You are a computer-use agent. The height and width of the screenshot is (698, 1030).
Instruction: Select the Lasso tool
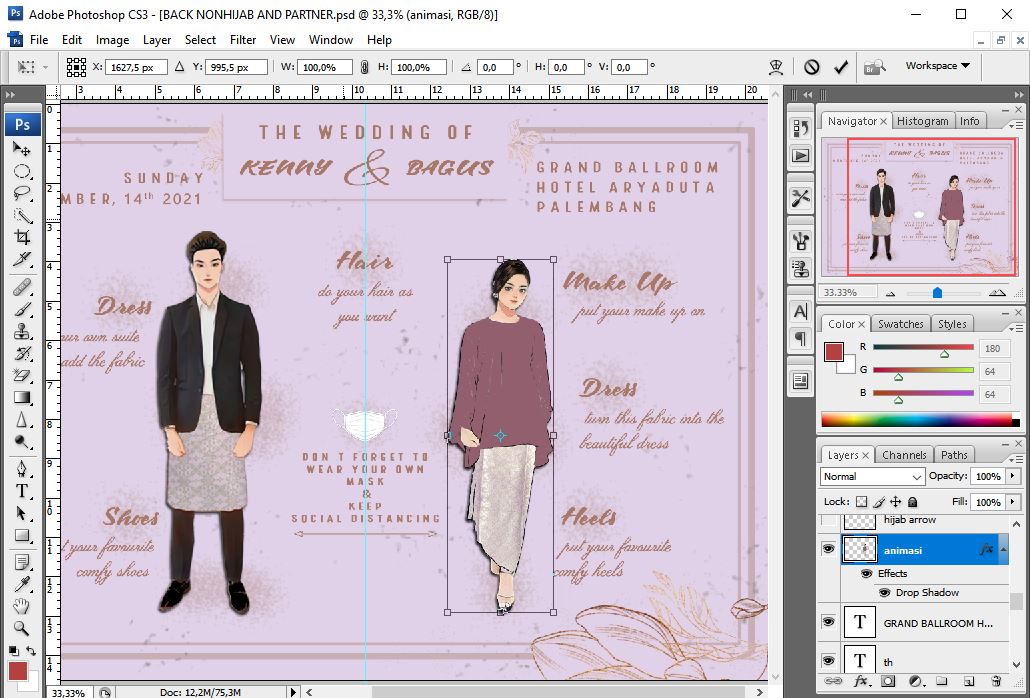[22, 193]
